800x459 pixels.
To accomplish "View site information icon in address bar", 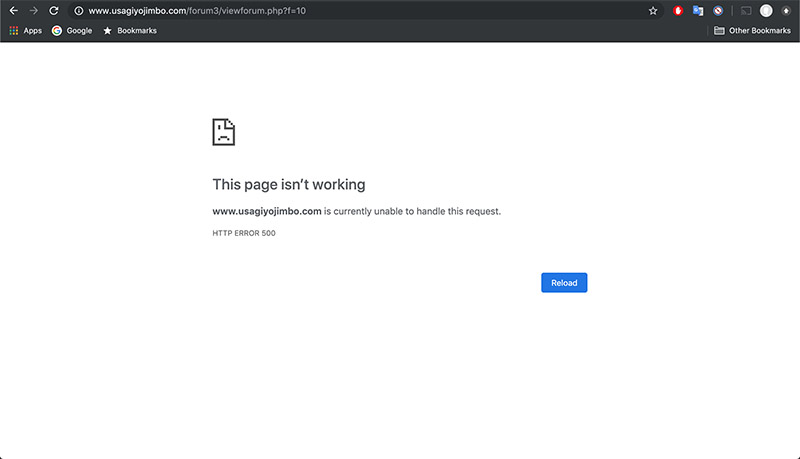I will (77, 11).
